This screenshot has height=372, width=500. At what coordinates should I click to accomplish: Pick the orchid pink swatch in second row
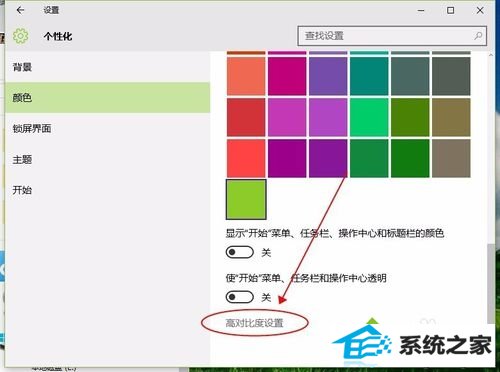click(x=287, y=117)
